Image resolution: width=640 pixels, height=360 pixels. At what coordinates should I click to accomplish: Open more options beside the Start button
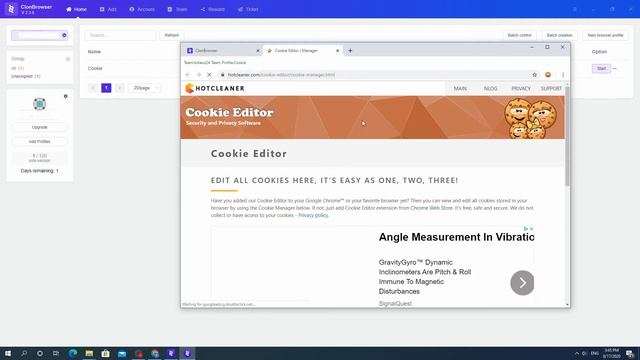(615, 69)
